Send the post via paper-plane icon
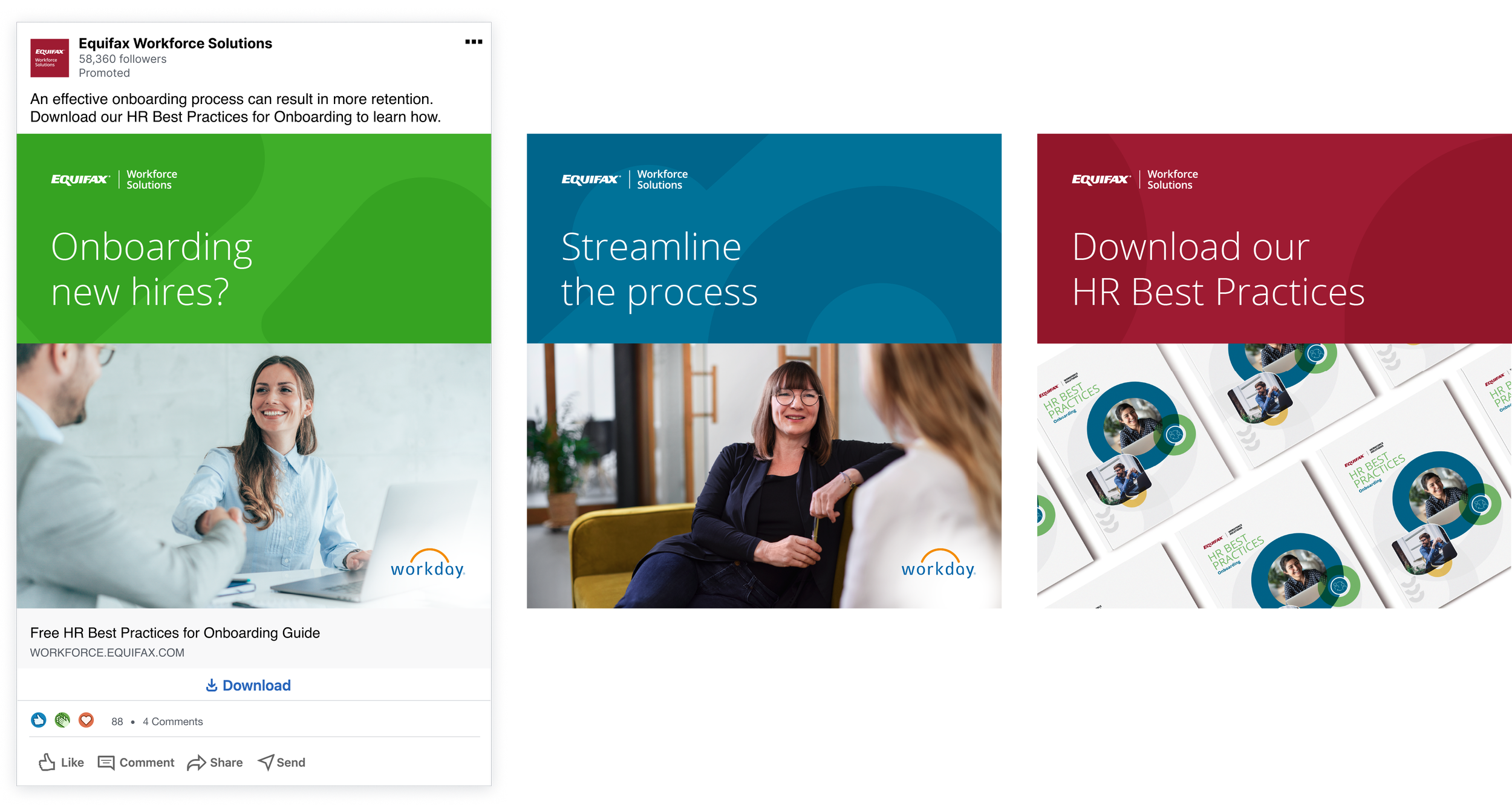1512x805 pixels. [266, 763]
